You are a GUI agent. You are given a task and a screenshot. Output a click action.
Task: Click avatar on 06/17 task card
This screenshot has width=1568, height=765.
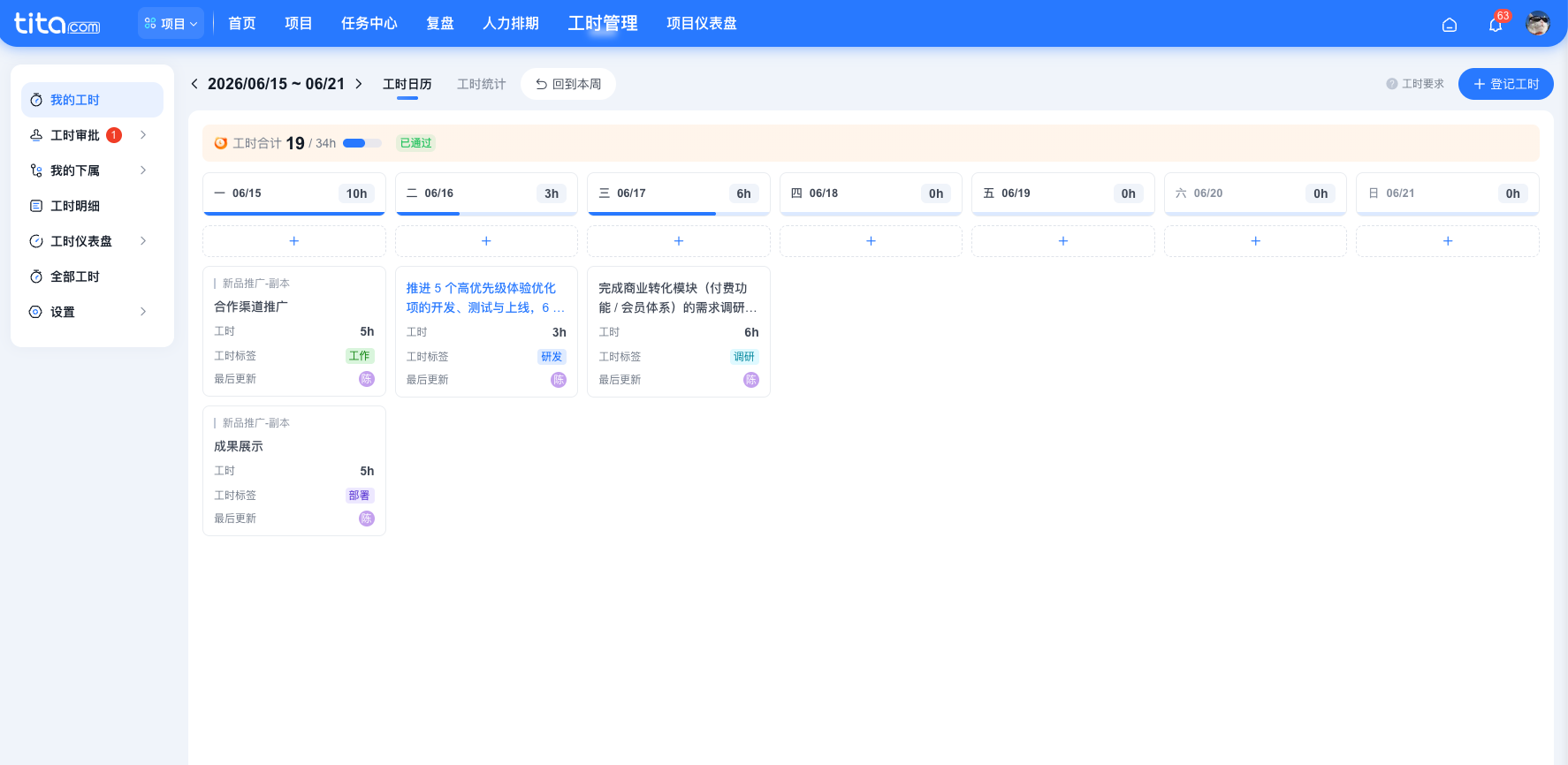pos(751,380)
